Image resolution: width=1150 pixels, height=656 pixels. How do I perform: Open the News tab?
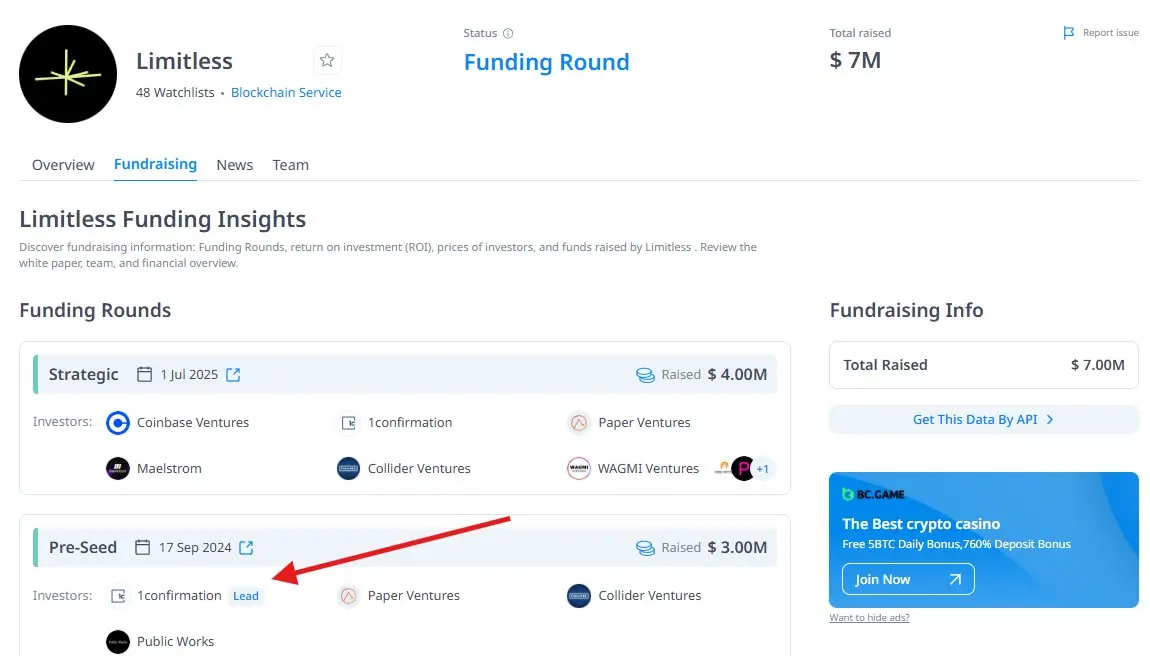235,165
